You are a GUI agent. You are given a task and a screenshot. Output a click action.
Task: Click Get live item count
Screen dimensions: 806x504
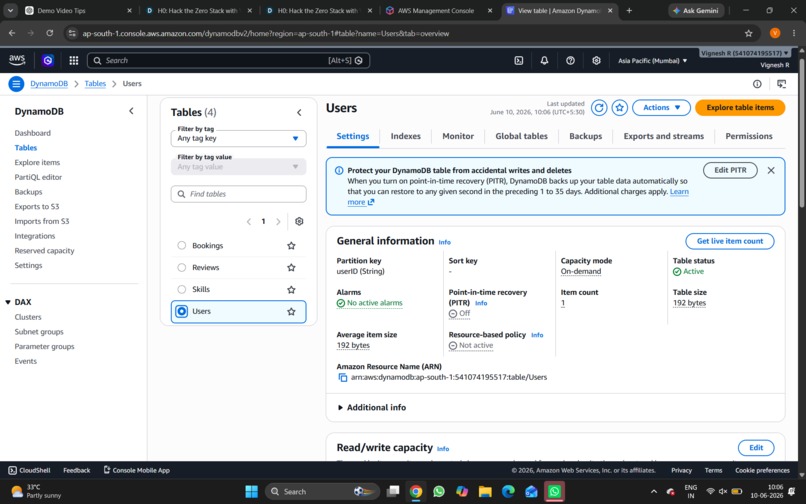point(730,241)
